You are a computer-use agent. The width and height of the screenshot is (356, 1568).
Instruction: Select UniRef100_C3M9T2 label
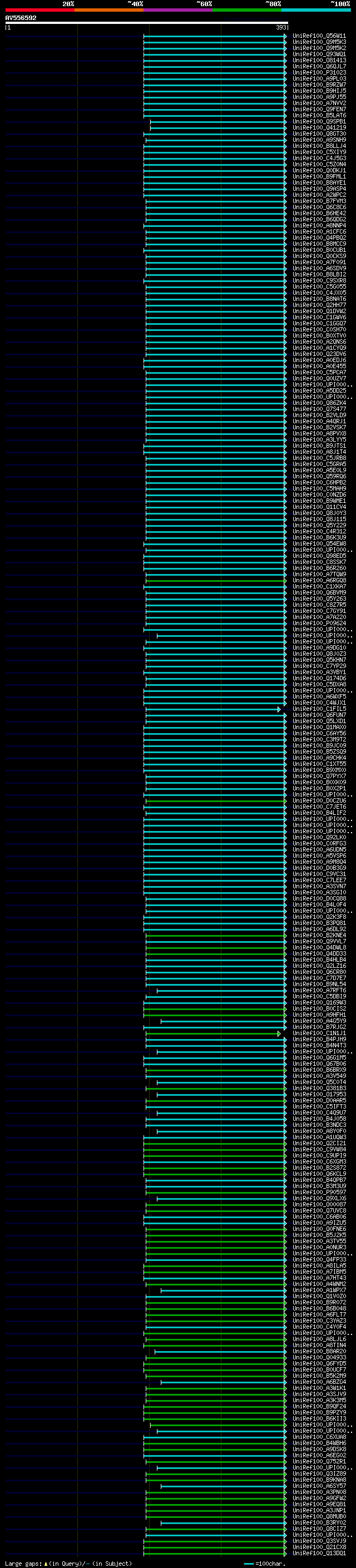319,740
